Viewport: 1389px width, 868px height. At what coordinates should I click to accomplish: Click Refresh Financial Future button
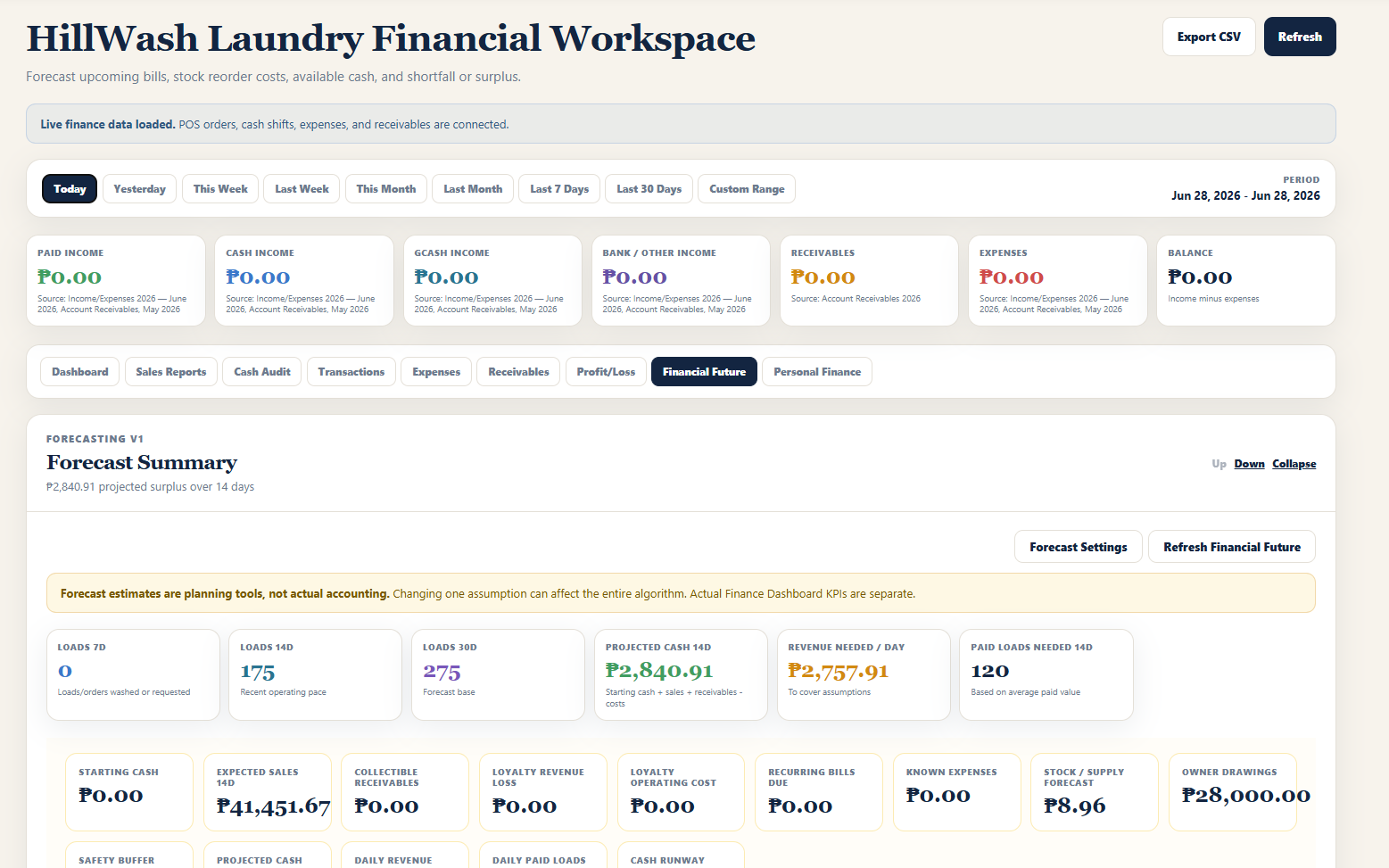pos(1232,547)
